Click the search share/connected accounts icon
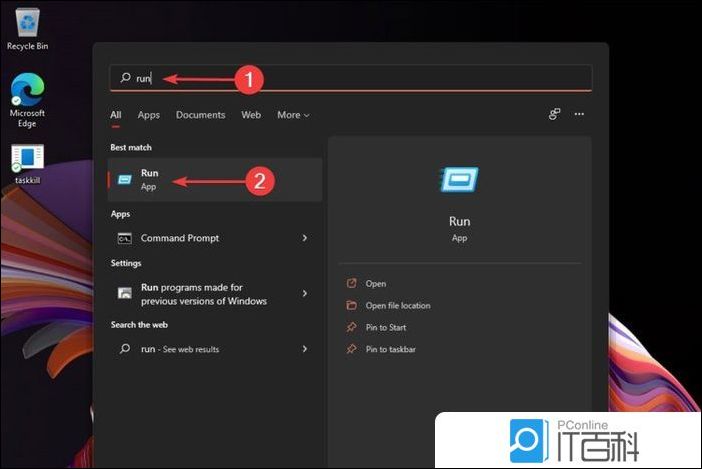The image size is (702, 469). coord(554,115)
